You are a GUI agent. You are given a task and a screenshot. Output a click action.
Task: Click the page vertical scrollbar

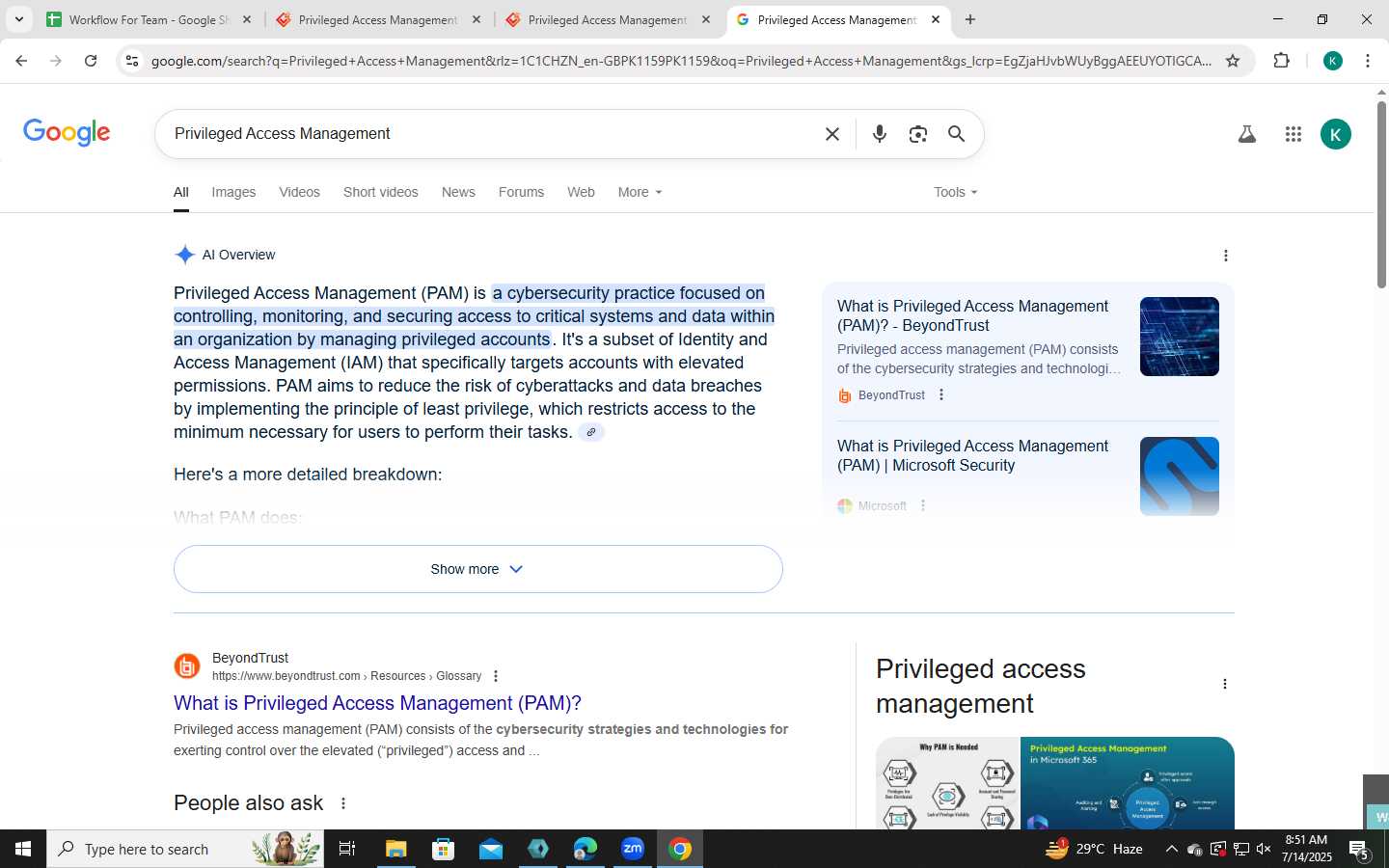(1381, 193)
